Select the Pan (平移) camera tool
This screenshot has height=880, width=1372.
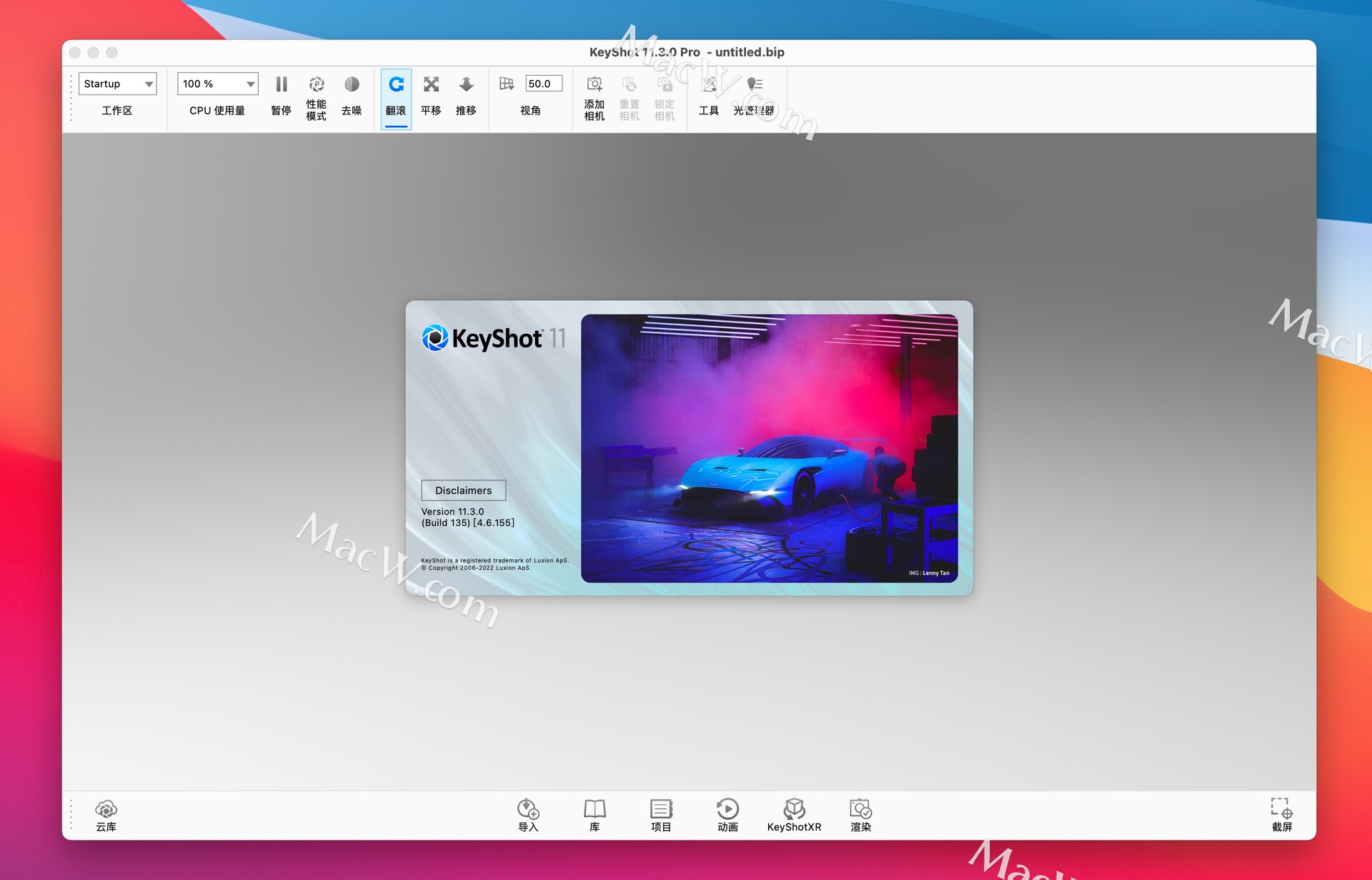coord(431,97)
